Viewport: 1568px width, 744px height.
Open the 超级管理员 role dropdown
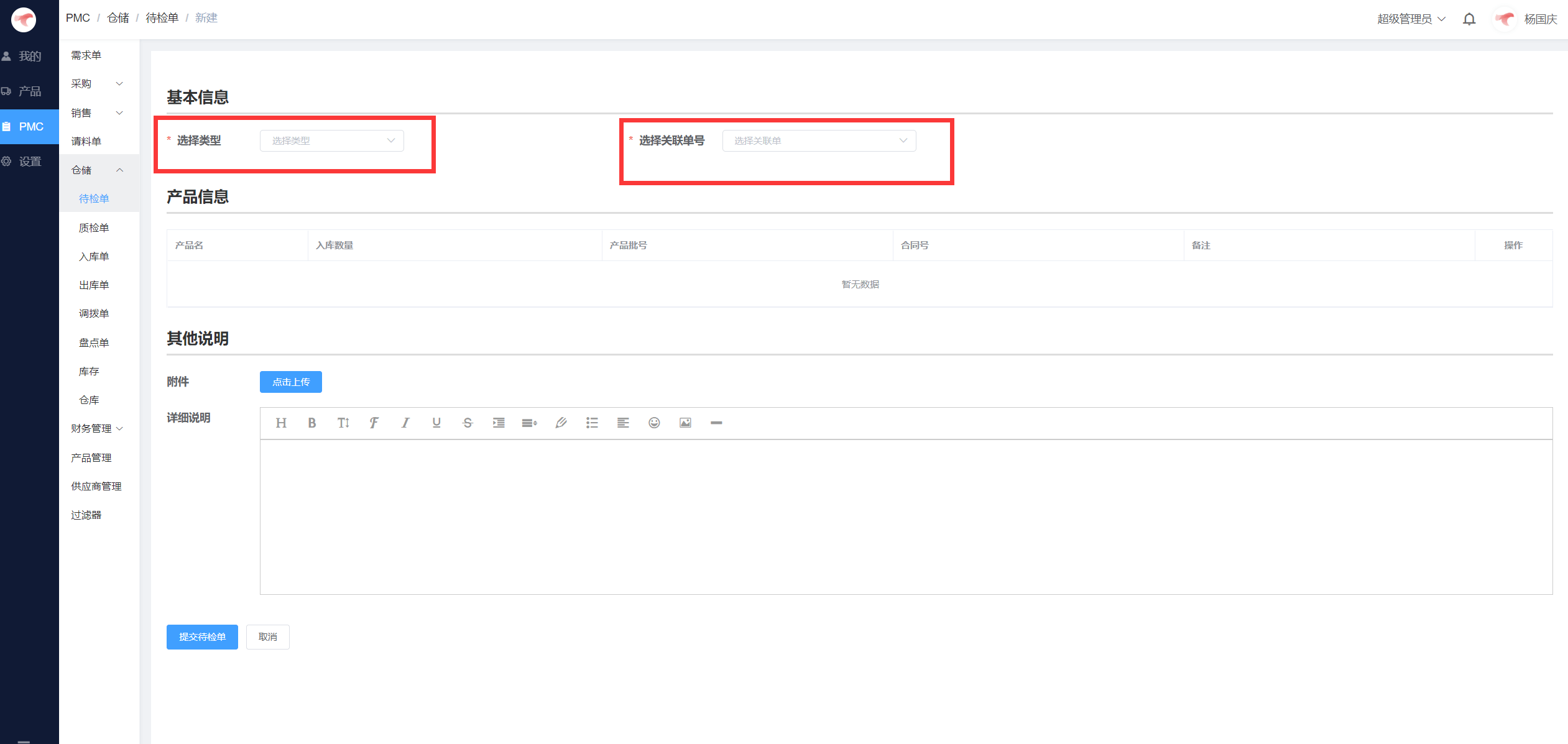(1411, 19)
